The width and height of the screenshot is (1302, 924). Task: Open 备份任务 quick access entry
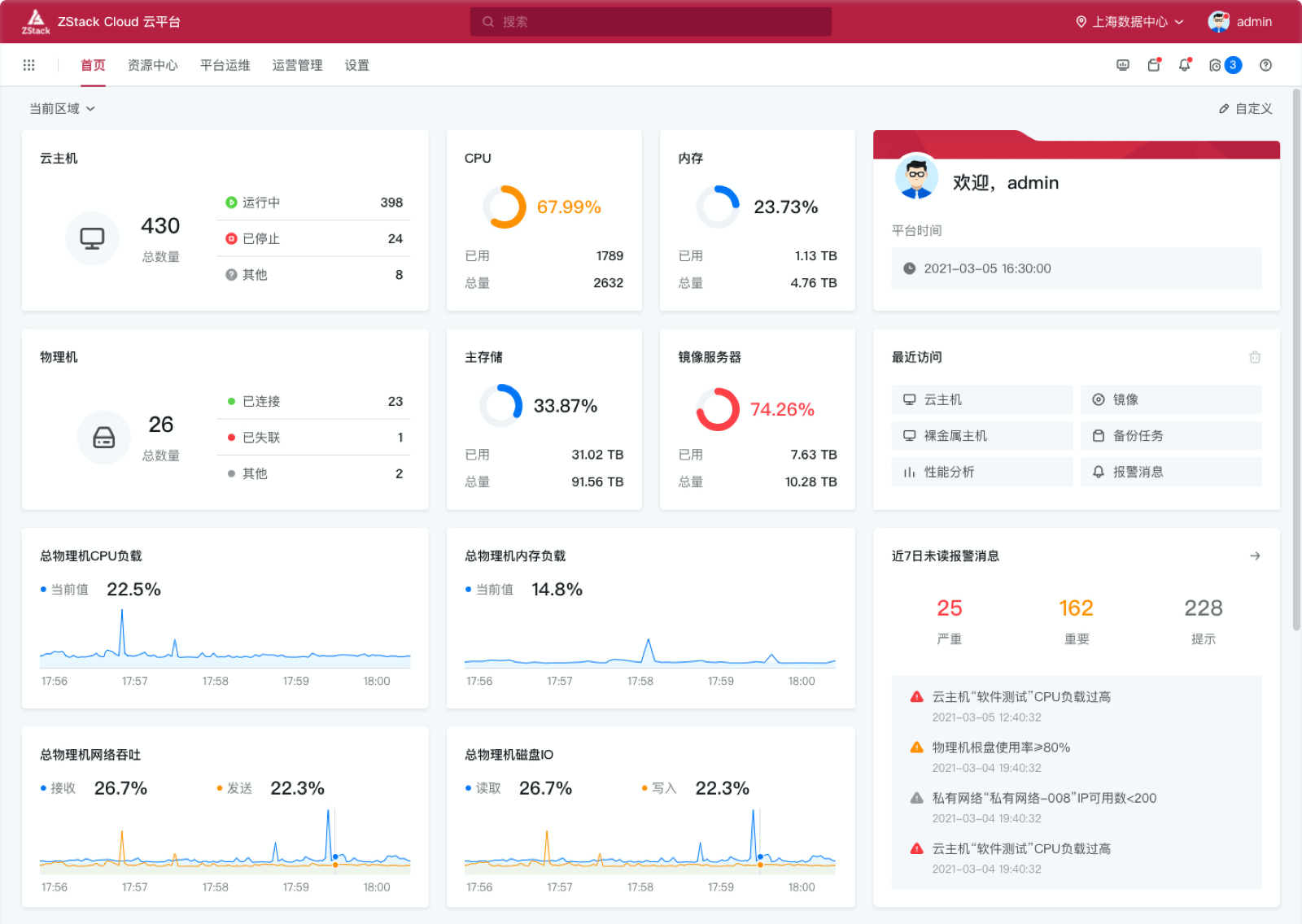coord(1171,435)
